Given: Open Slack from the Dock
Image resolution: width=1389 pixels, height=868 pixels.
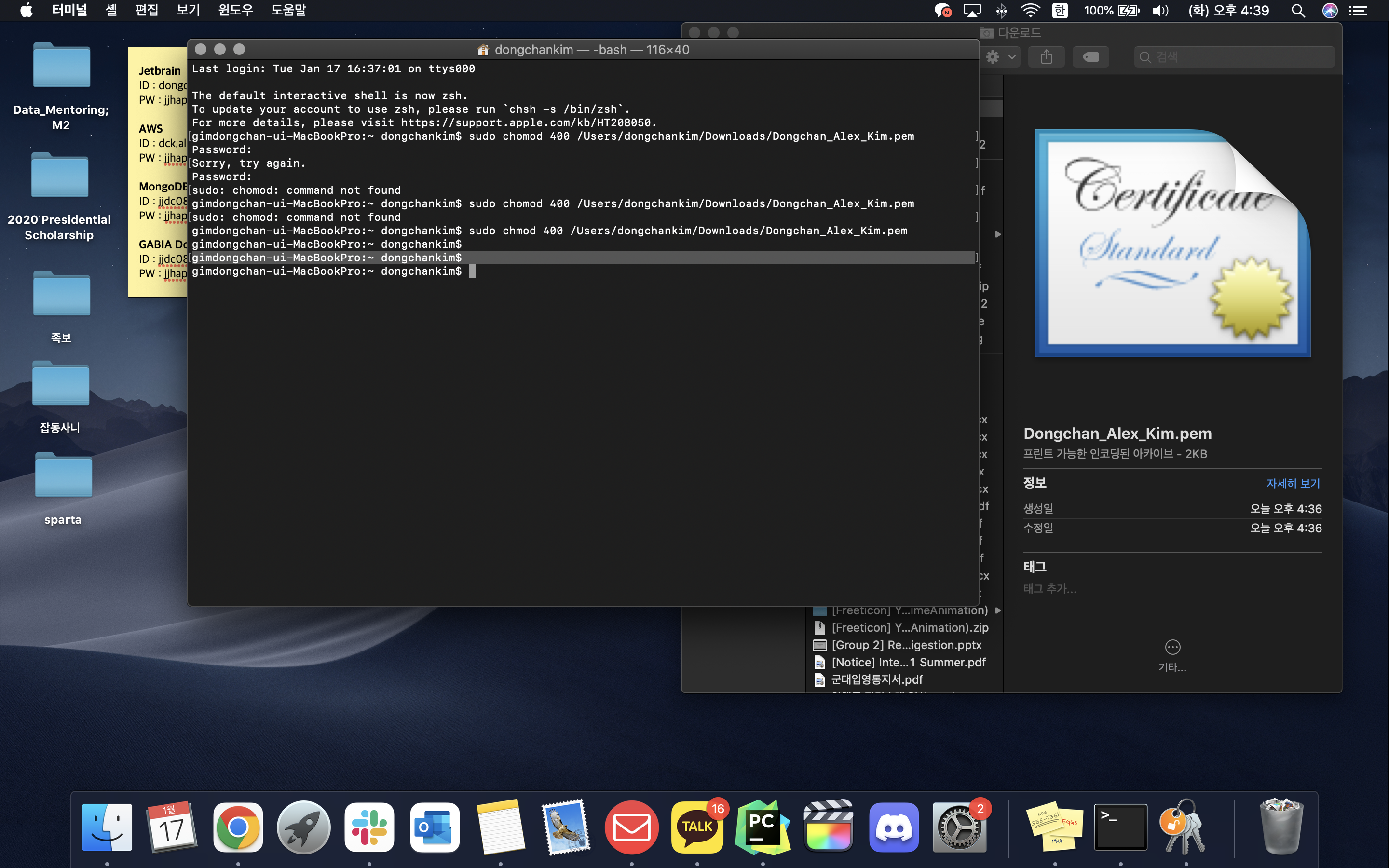Looking at the screenshot, I should click(x=369, y=827).
